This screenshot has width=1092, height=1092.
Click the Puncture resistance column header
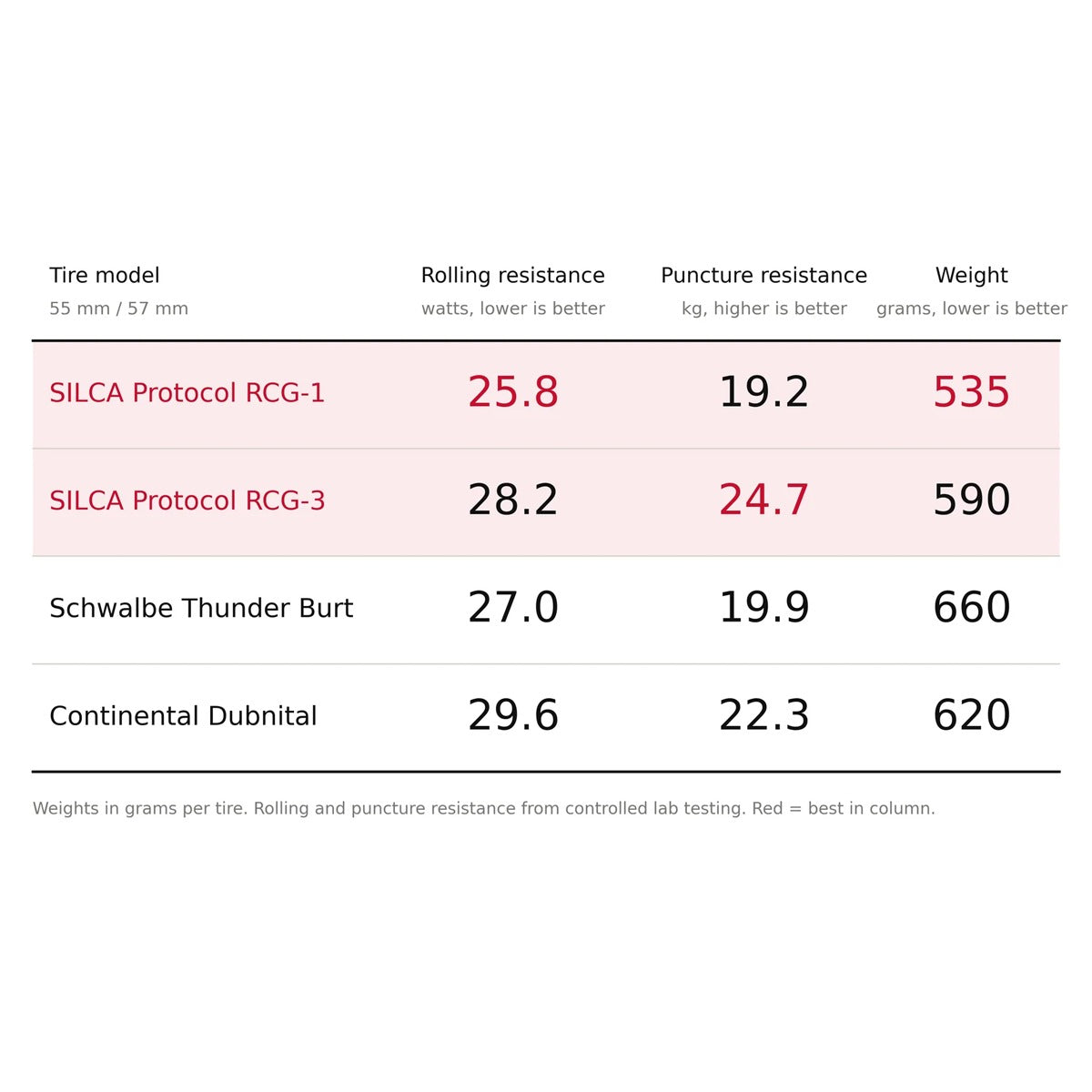tap(763, 275)
